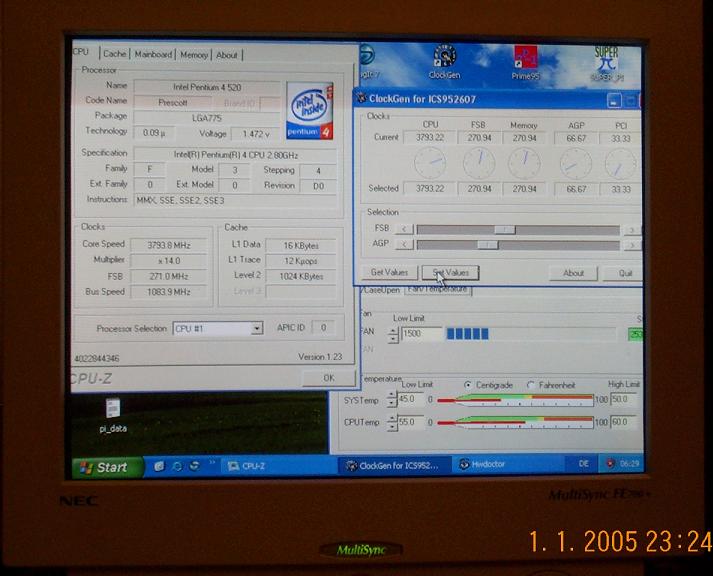Click Set Values in ClockGen

click(450, 272)
